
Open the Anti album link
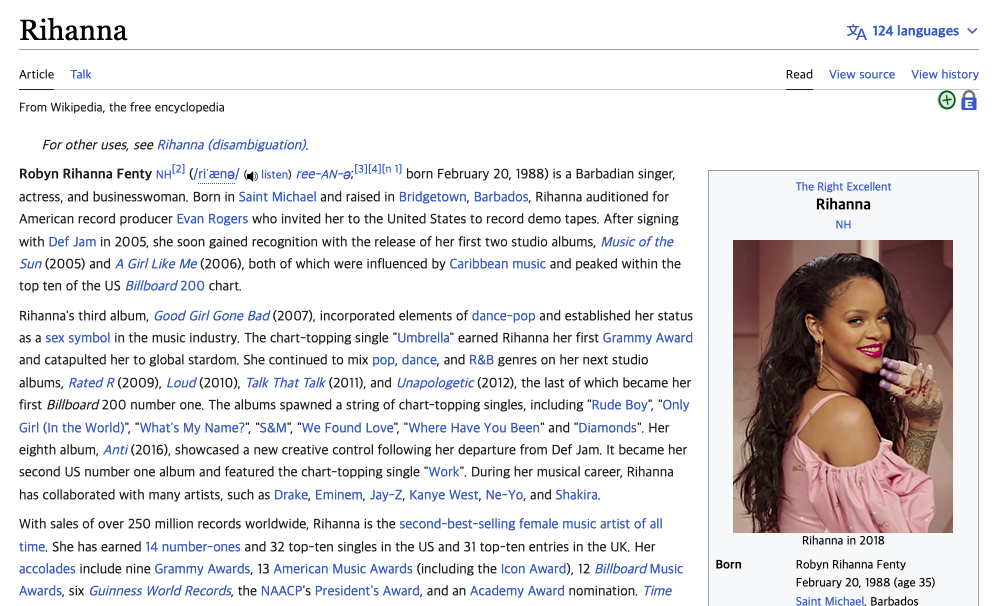[x=116, y=450]
